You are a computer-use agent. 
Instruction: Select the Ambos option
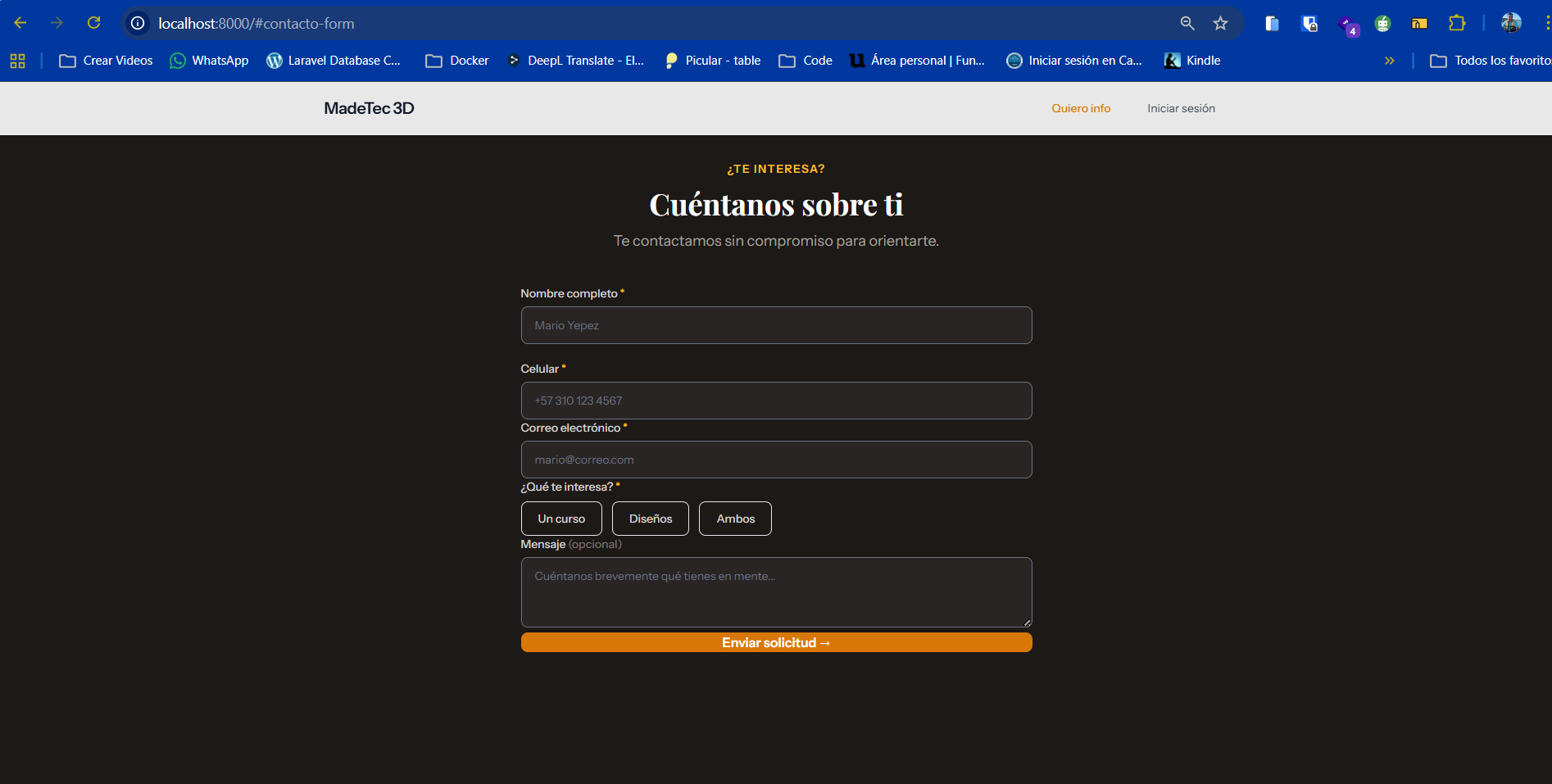click(735, 519)
